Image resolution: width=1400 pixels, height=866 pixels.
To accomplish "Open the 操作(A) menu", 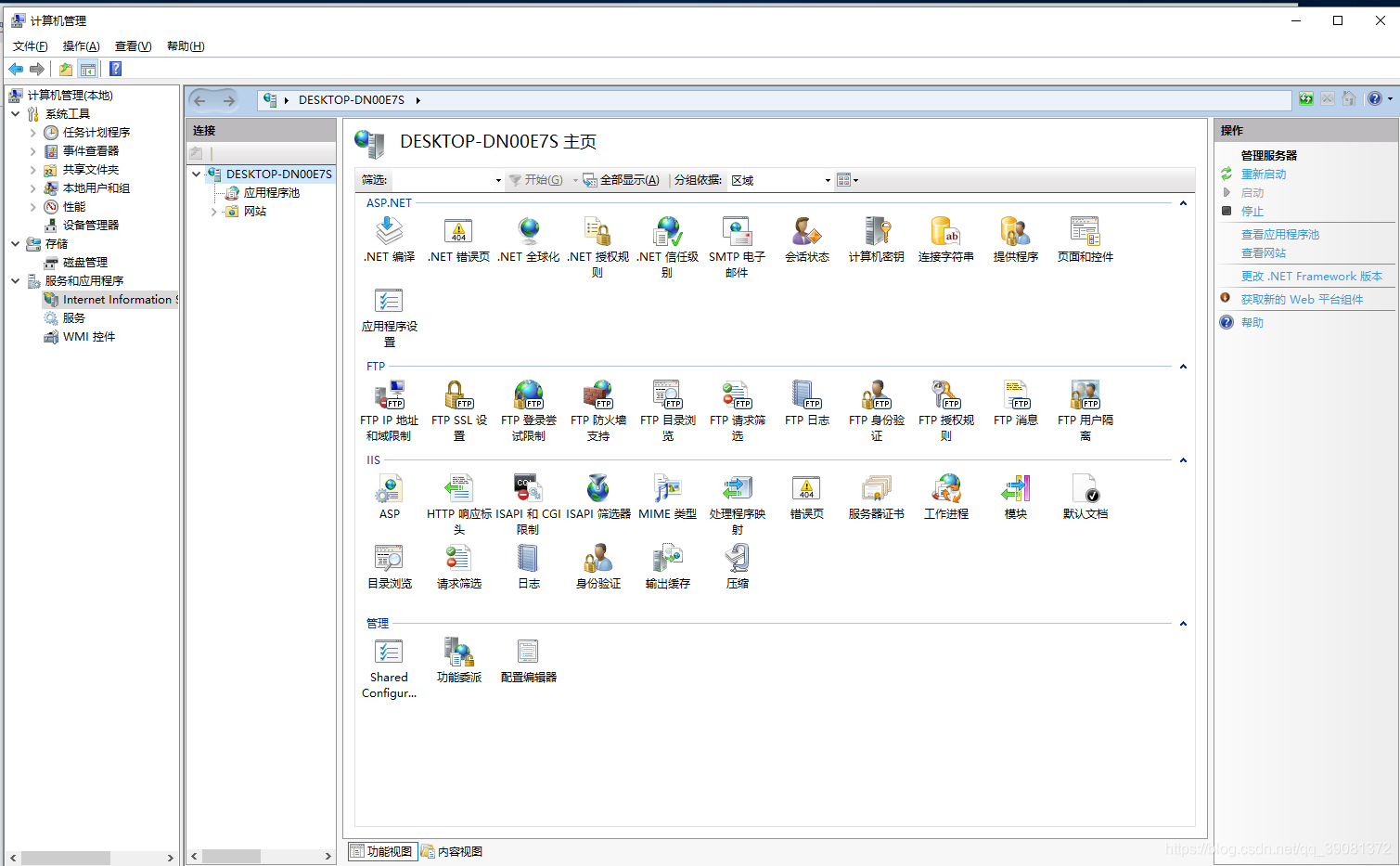I will pyautogui.click(x=81, y=46).
